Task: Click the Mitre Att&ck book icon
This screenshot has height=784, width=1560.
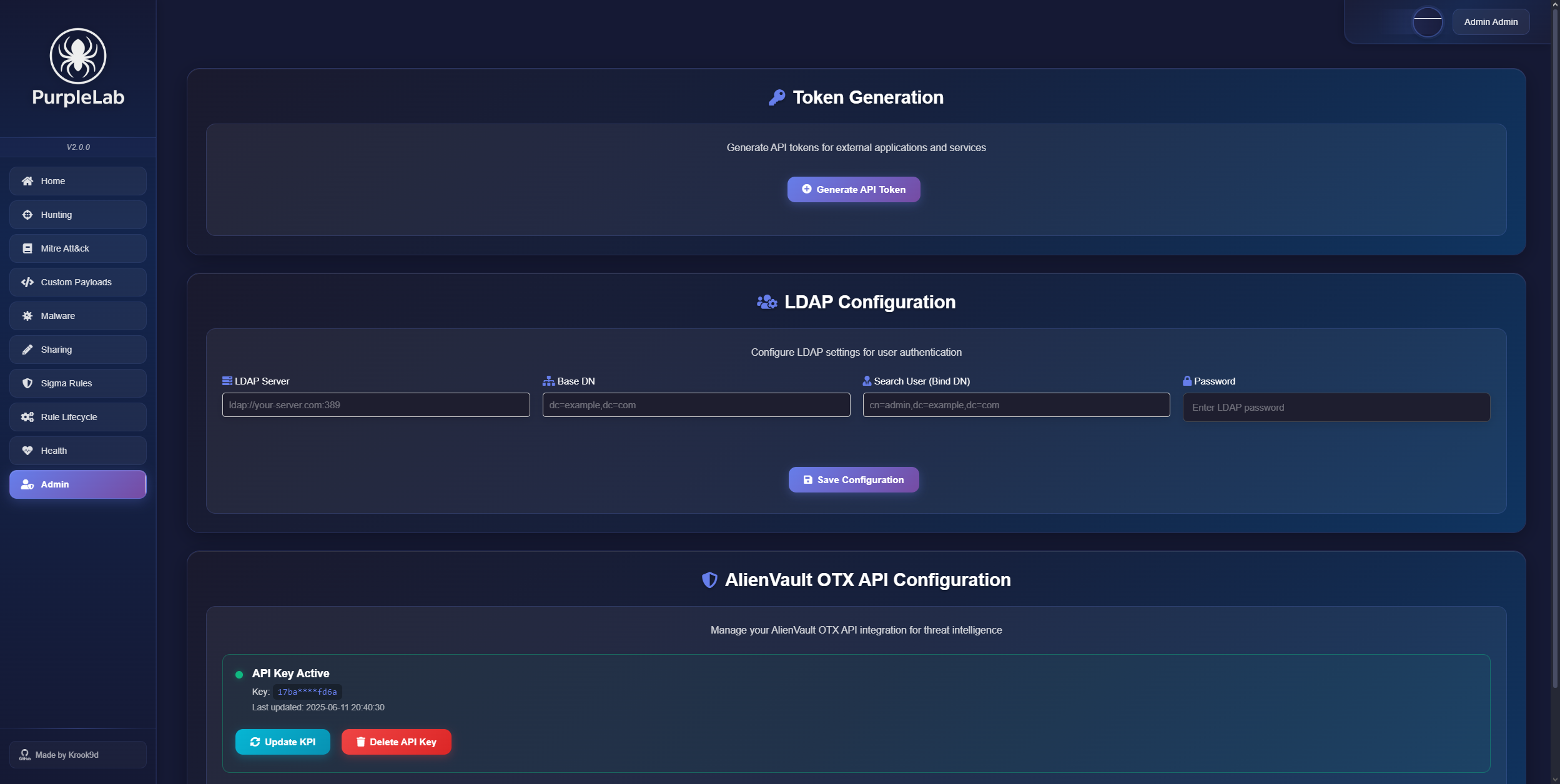Action: point(27,248)
